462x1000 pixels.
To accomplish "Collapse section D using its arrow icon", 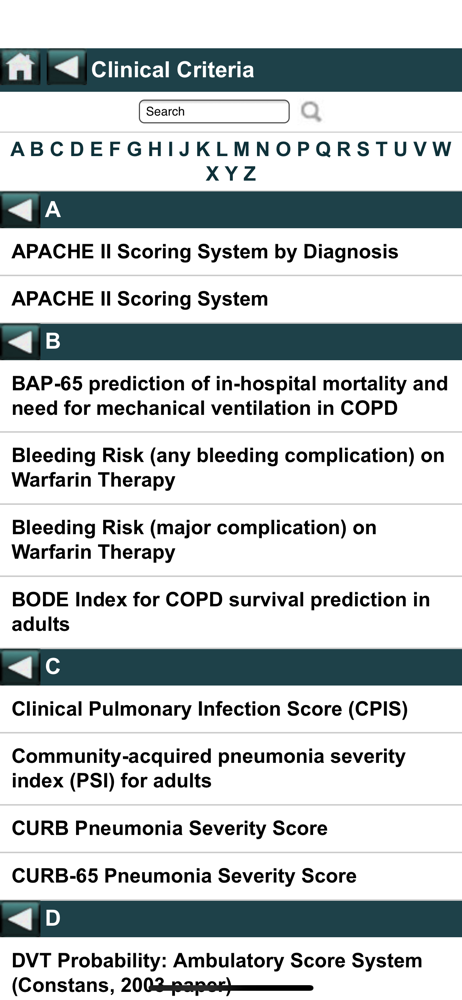I will (20, 919).
